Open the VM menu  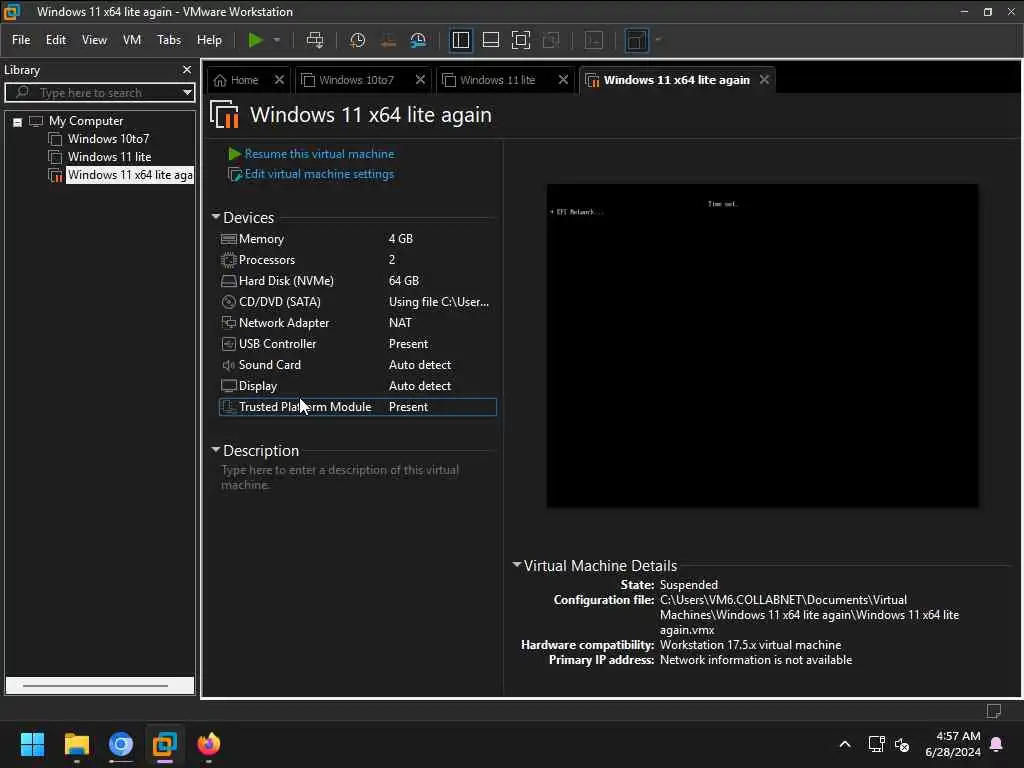132,40
